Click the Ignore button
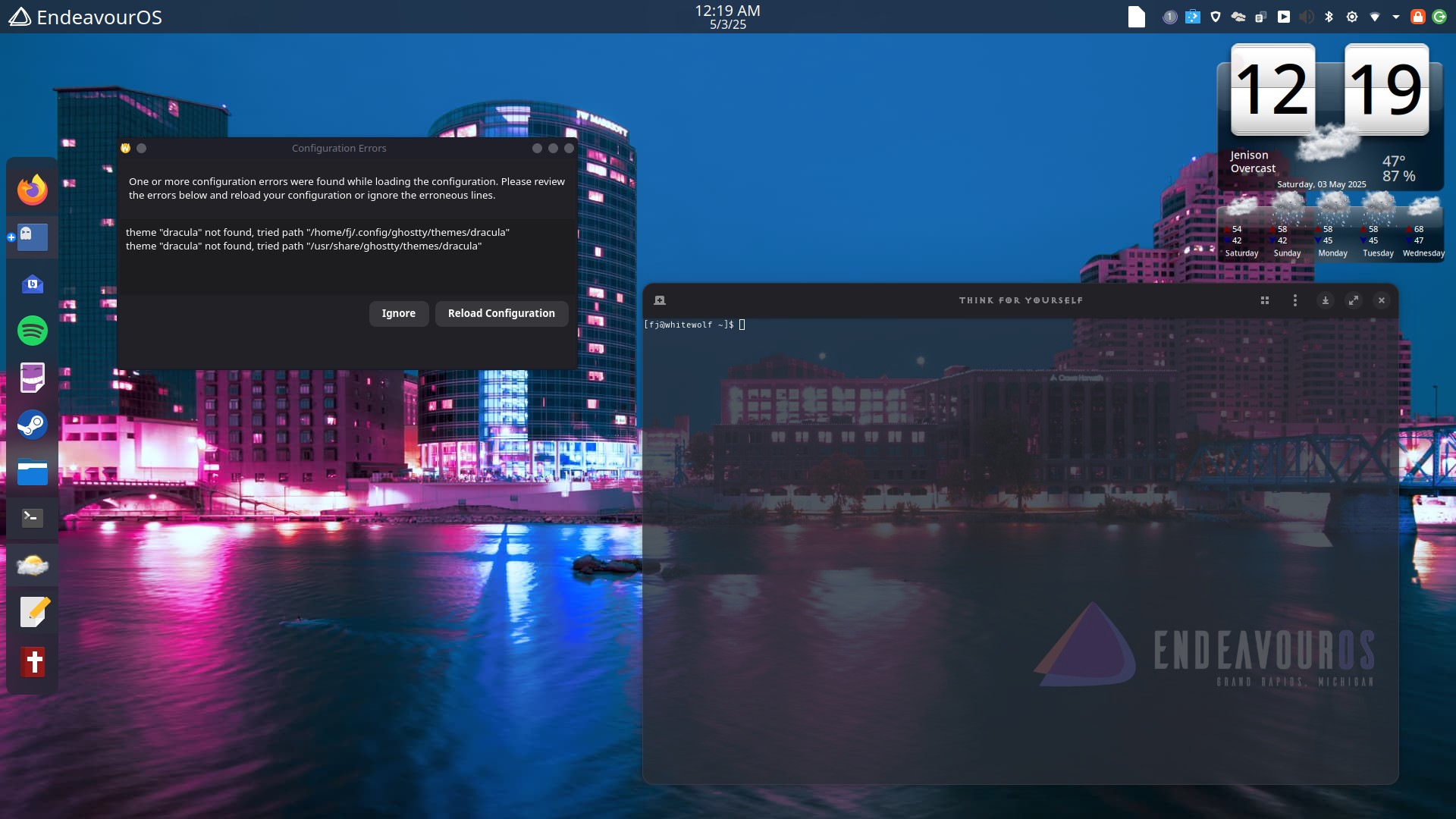 point(398,313)
